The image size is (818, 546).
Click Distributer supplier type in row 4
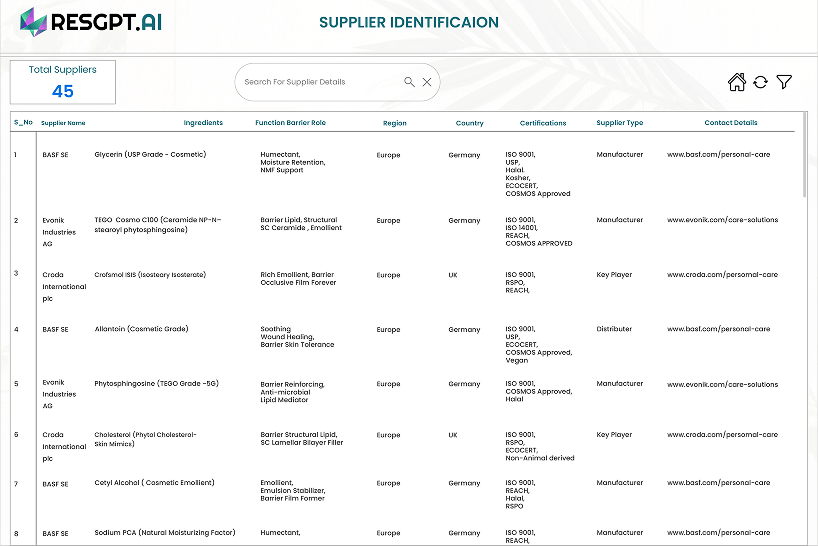[614, 329]
